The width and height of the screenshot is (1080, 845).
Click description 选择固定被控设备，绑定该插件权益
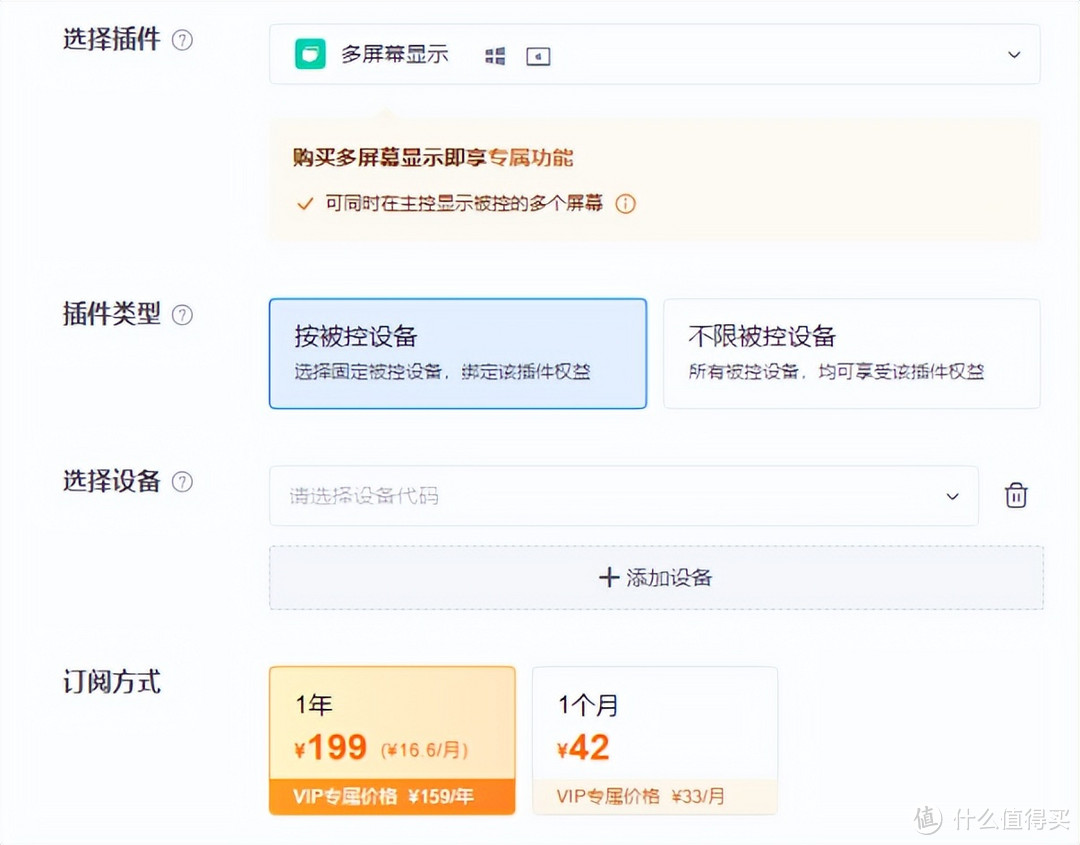tap(443, 372)
